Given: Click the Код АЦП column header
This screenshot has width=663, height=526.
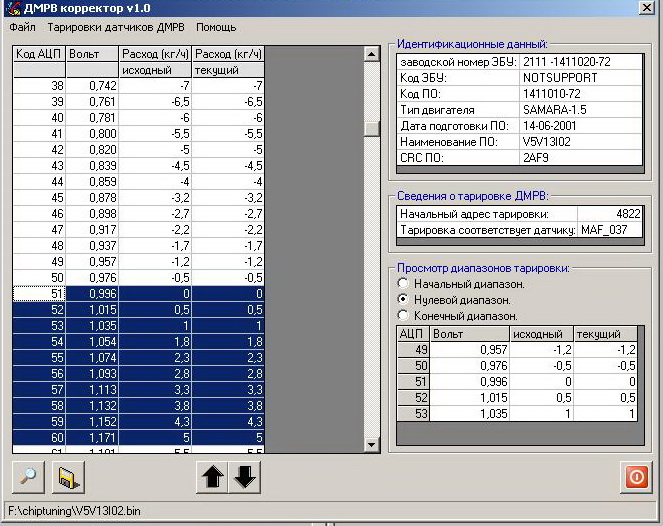Looking at the screenshot, I should [39, 53].
